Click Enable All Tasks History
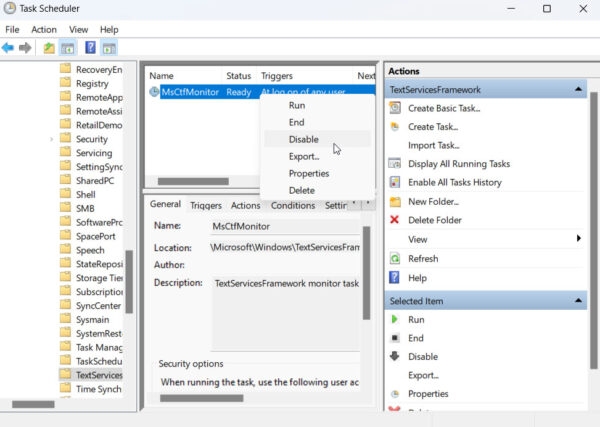This screenshot has width=600, height=427. [x=454, y=182]
